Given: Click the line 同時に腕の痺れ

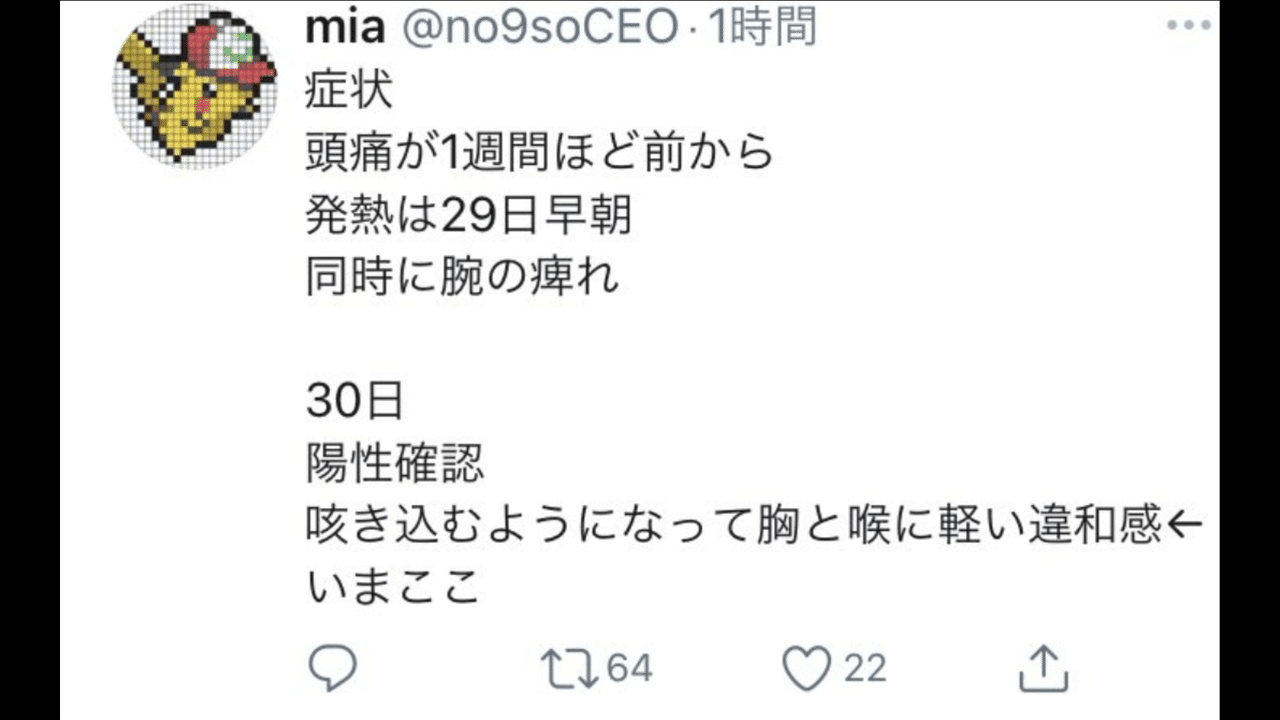Looking at the screenshot, I should click(x=463, y=277).
